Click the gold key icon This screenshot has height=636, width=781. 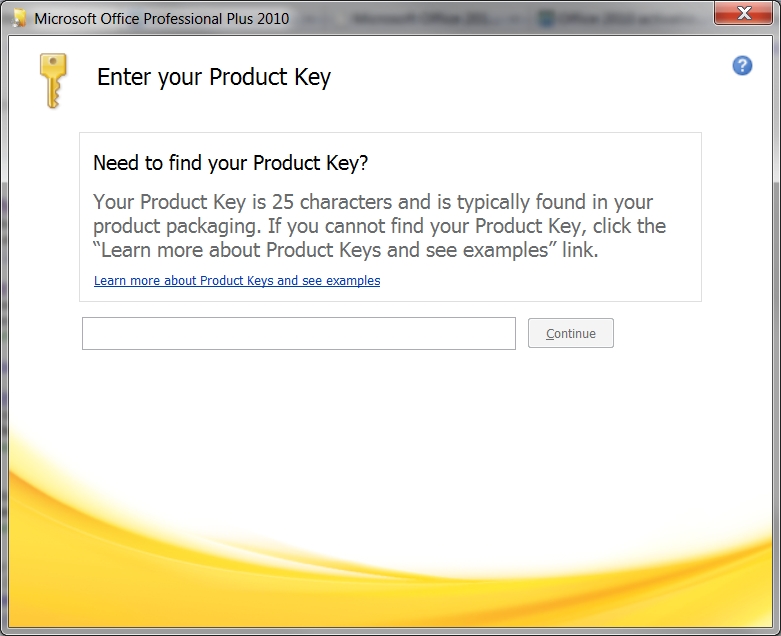pos(52,79)
